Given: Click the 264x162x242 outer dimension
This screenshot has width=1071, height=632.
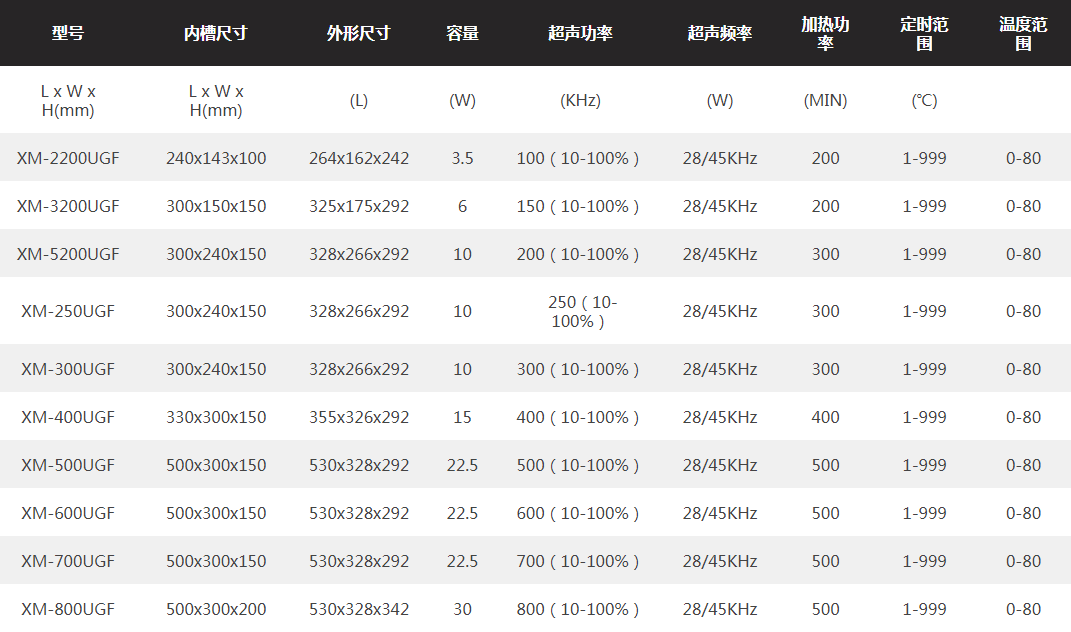Looking at the screenshot, I should (x=359, y=158).
